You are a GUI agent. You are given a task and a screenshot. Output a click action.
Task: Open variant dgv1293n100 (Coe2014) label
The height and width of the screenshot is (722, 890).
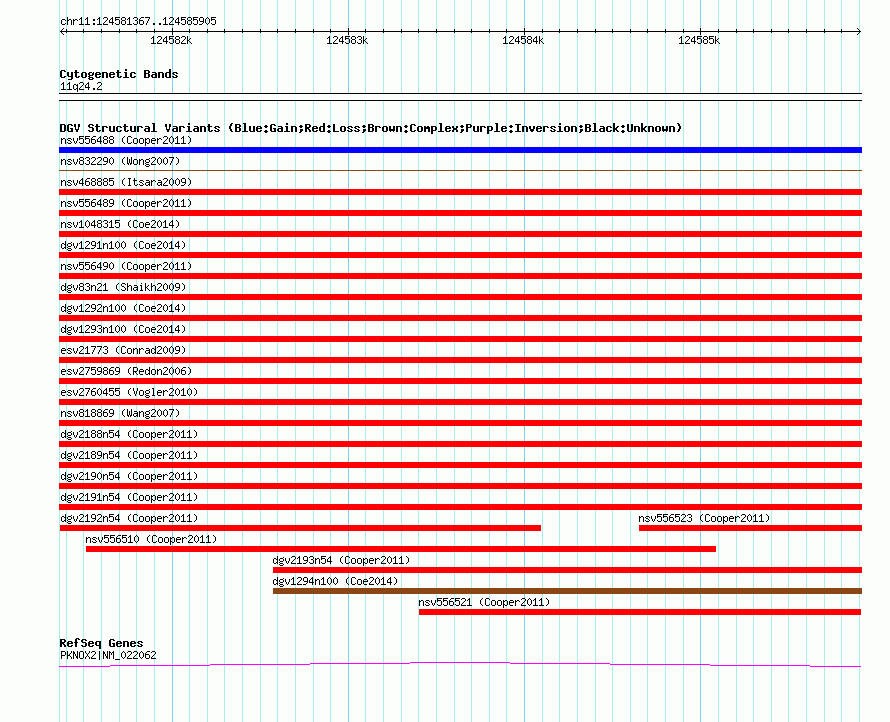[123, 329]
